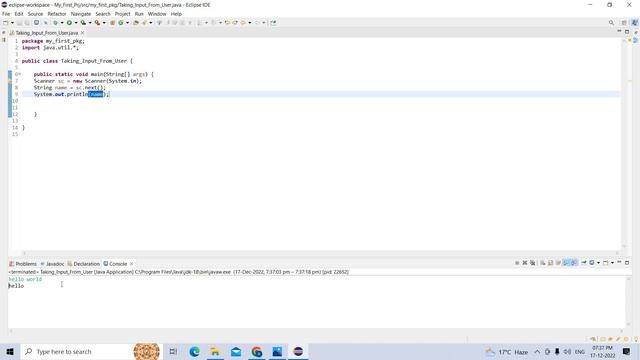Close the Taking_Input_From_User.java tab

pos(82,33)
